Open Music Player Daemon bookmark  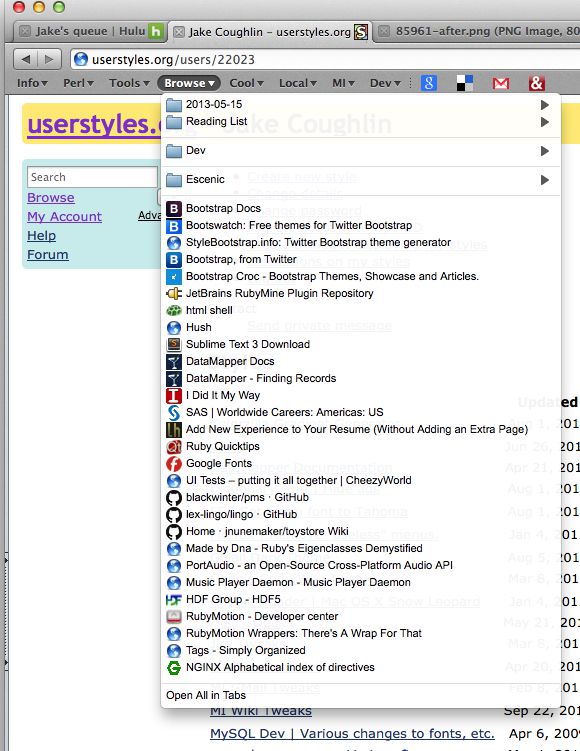tap(360, 582)
